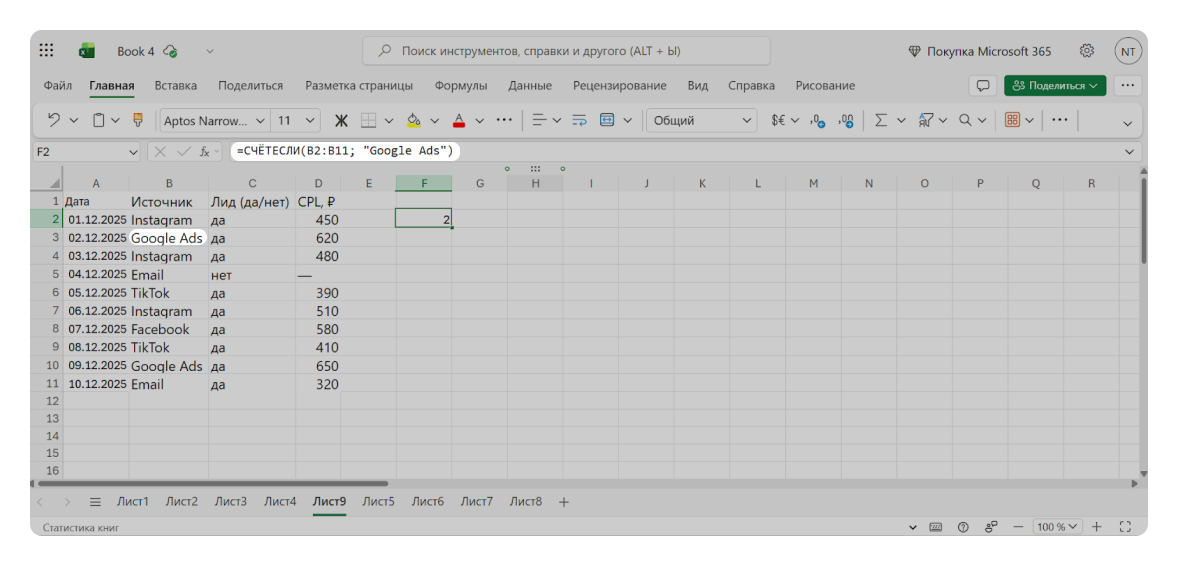This screenshot has width=1178, height=566.
Task: Click Покупка Microsoft 365 link
Action: click(x=979, y=51)
